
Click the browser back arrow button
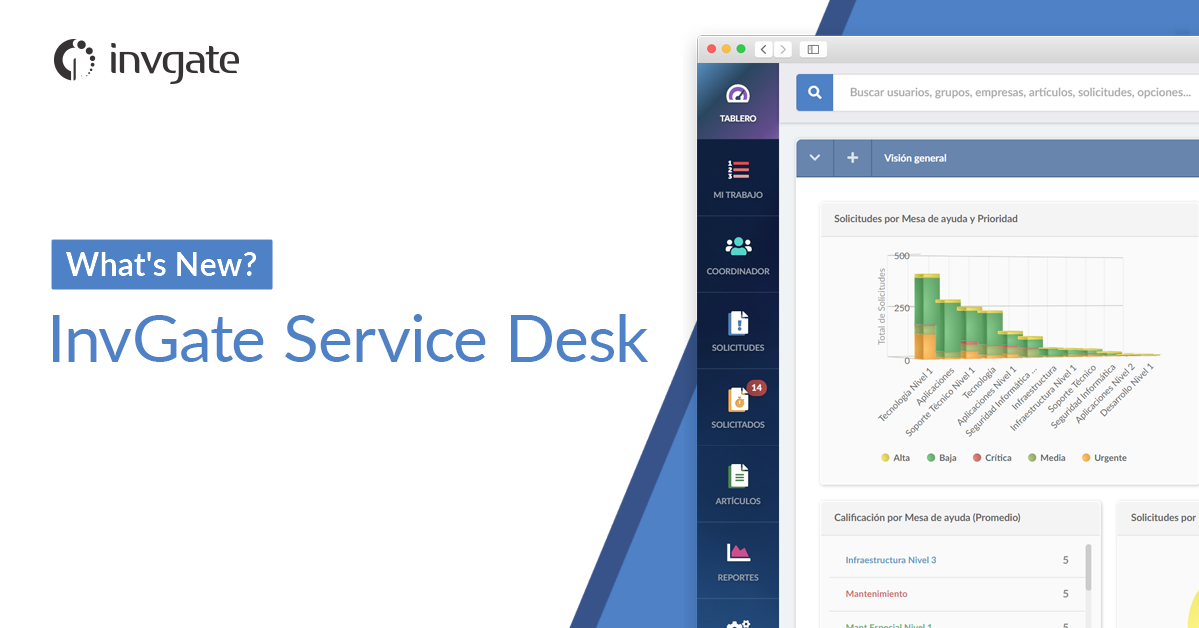click(x=764, y=49)
